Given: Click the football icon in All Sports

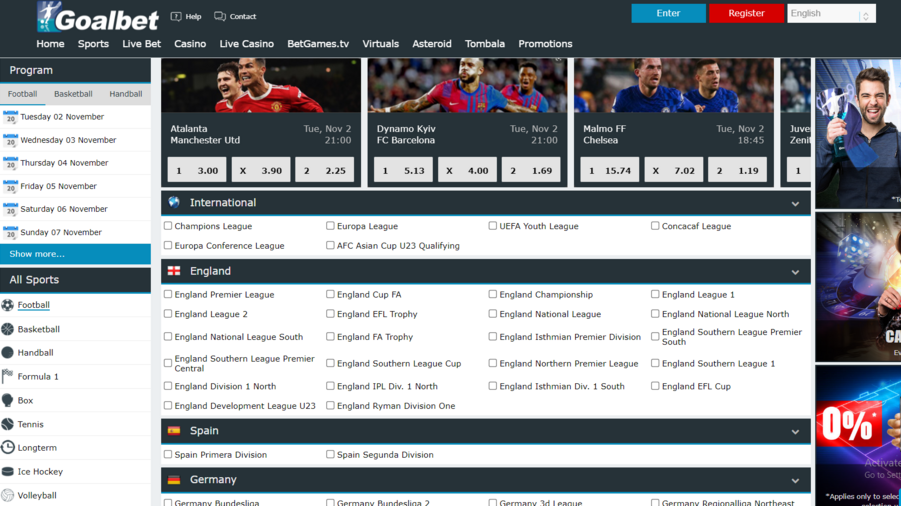Looking at the screenshot, I should pos(8,305).
